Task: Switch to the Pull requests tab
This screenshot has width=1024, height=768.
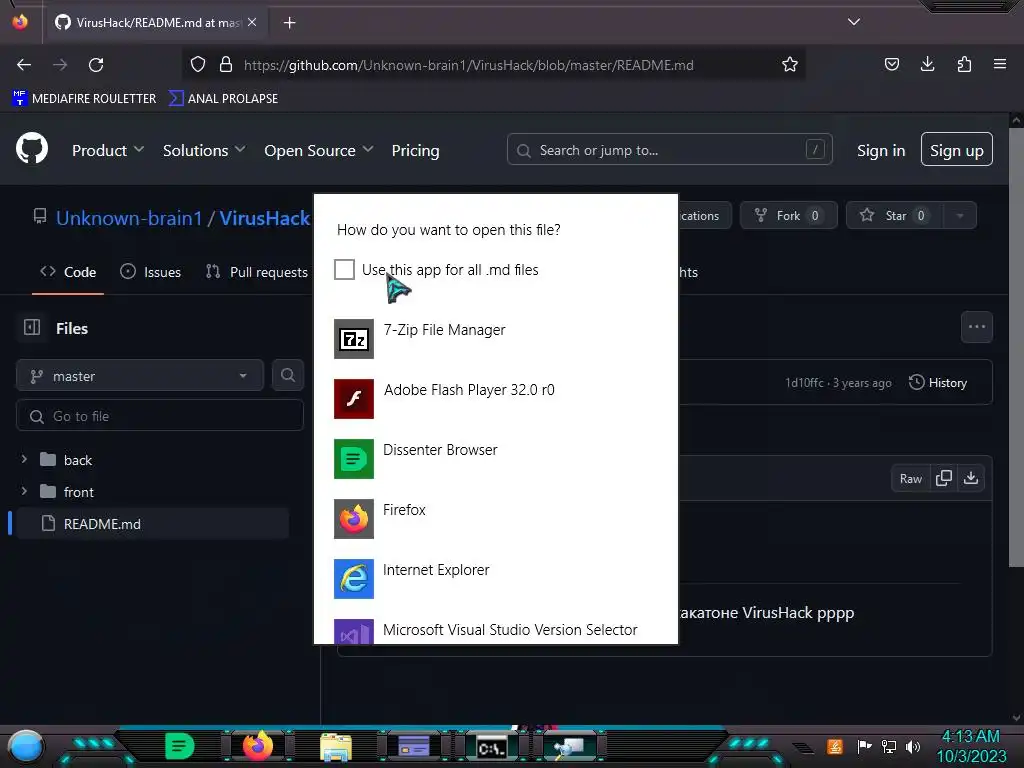Action: tap(257, 272)
